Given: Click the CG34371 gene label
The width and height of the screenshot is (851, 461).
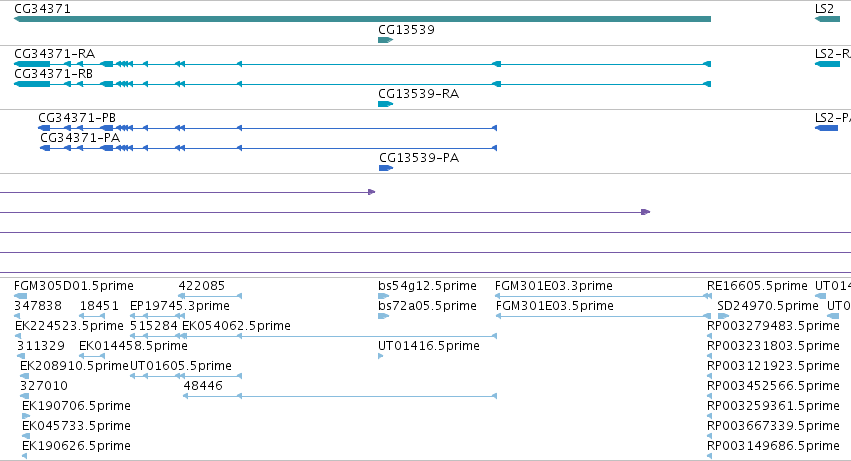Looking at the screenshot, I should click(42, 9).
